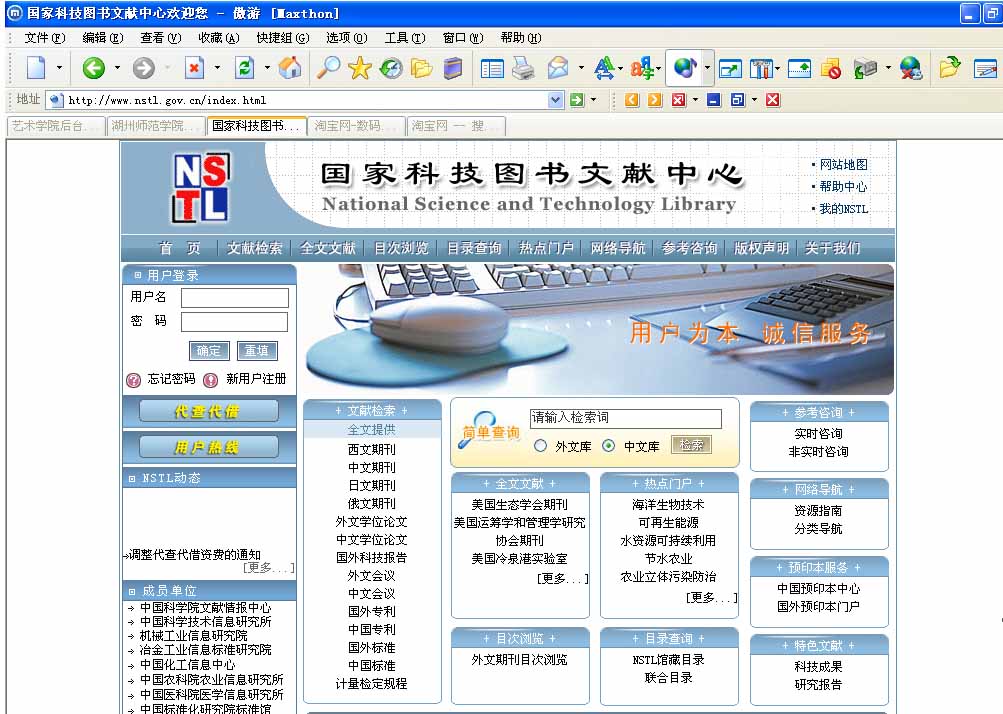Click the gray Forward arrow button
This screenshot has height=714, width=1003.
[144, 67]
